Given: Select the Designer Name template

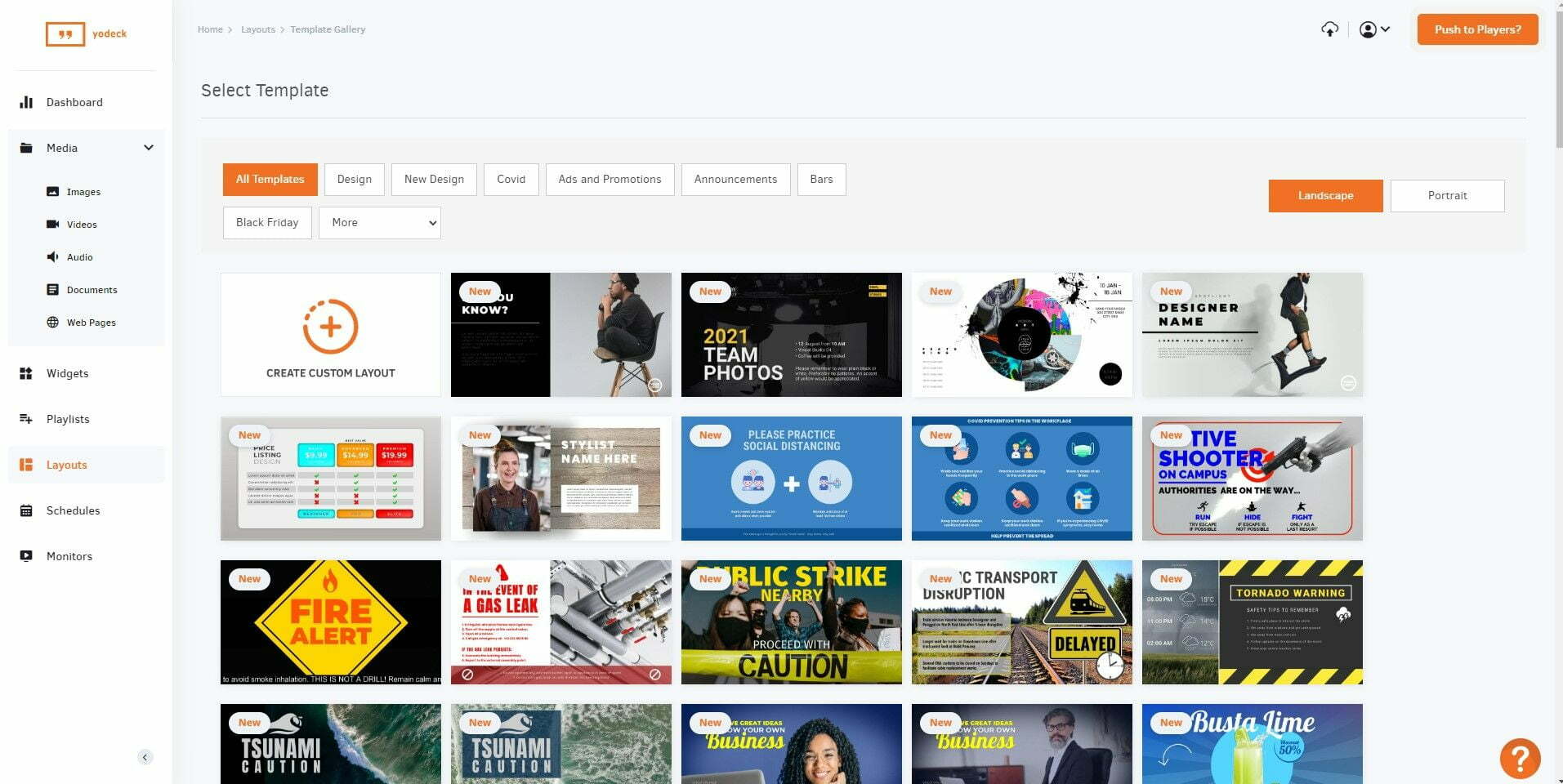Looking at the screenshot, I should 1253,335.
